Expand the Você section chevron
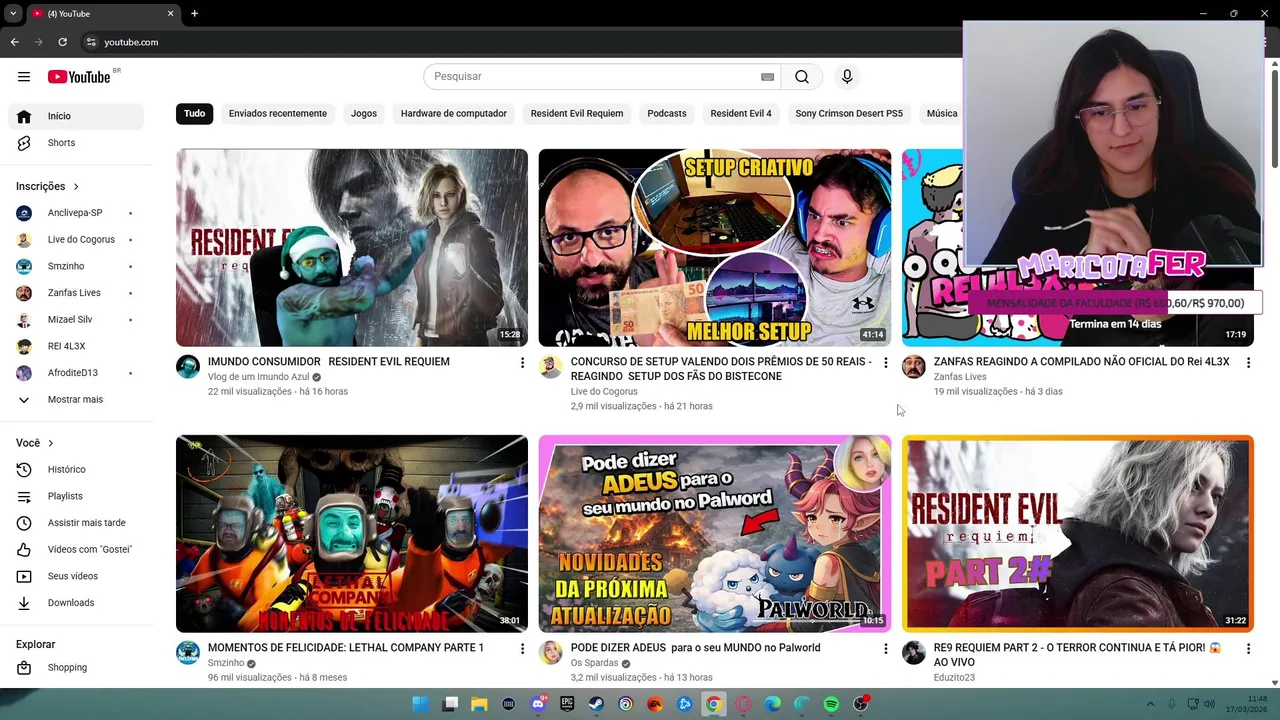Image resolution: width=1280 pixels, height=720 pixels. 51,443
